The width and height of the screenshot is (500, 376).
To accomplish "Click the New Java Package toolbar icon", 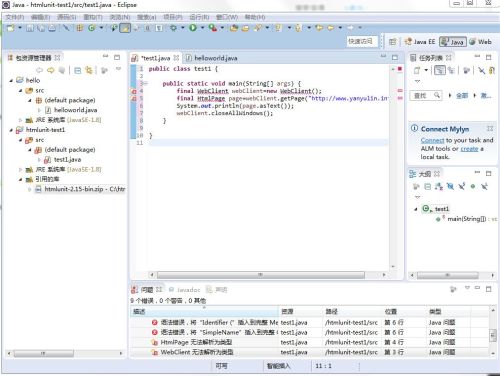I will pyautogui.click(x=80, y=28).
